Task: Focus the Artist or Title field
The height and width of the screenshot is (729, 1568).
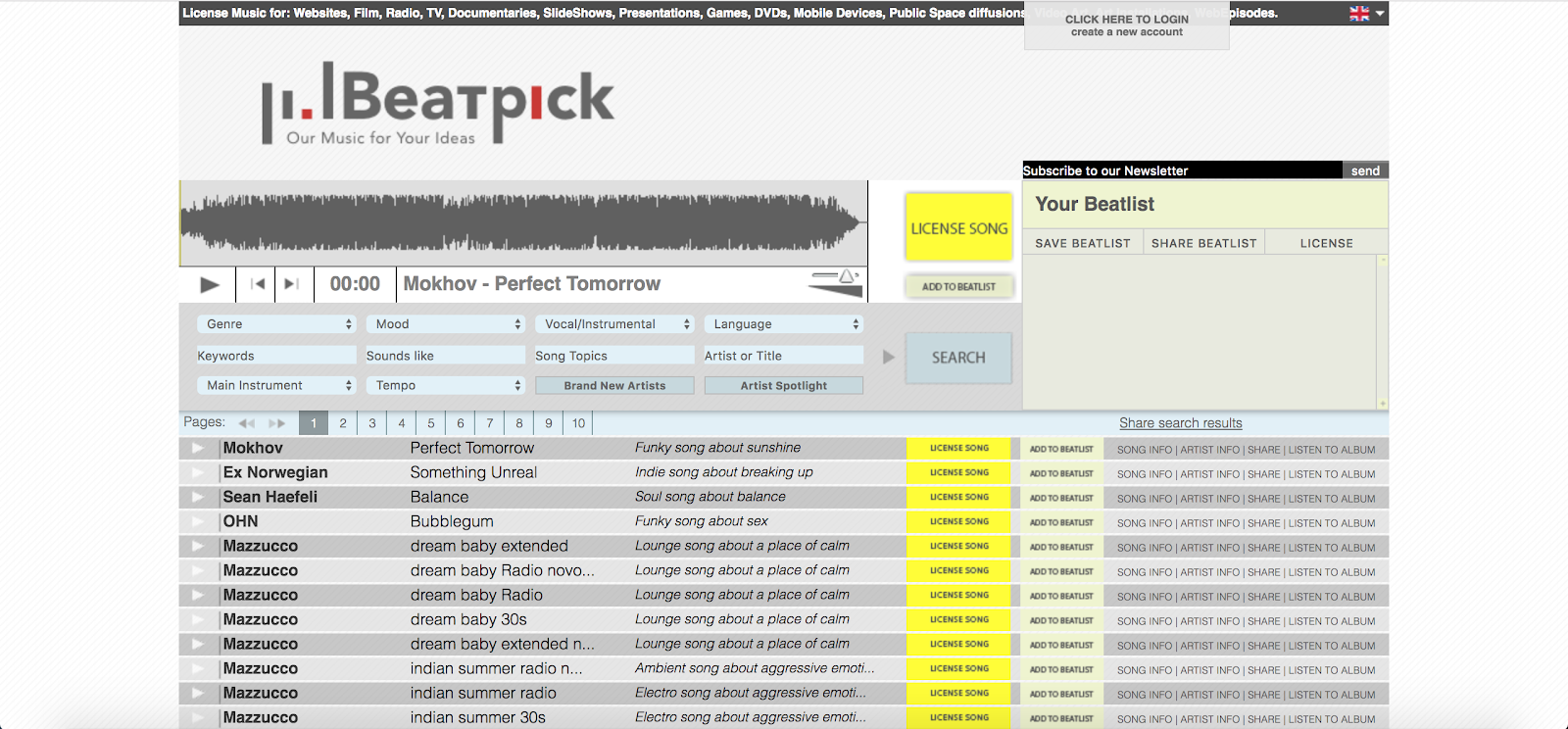Action: click(x=784, y=356)
